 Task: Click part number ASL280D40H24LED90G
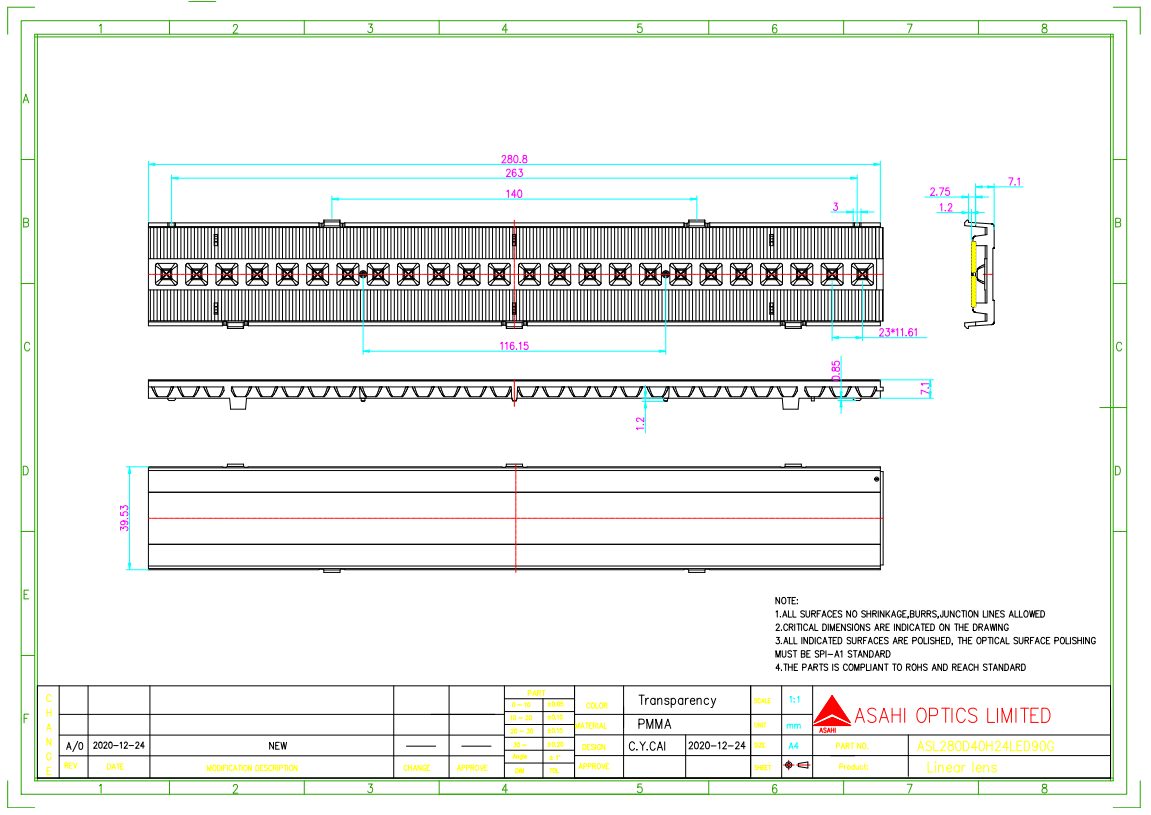[x=985, y=746]
